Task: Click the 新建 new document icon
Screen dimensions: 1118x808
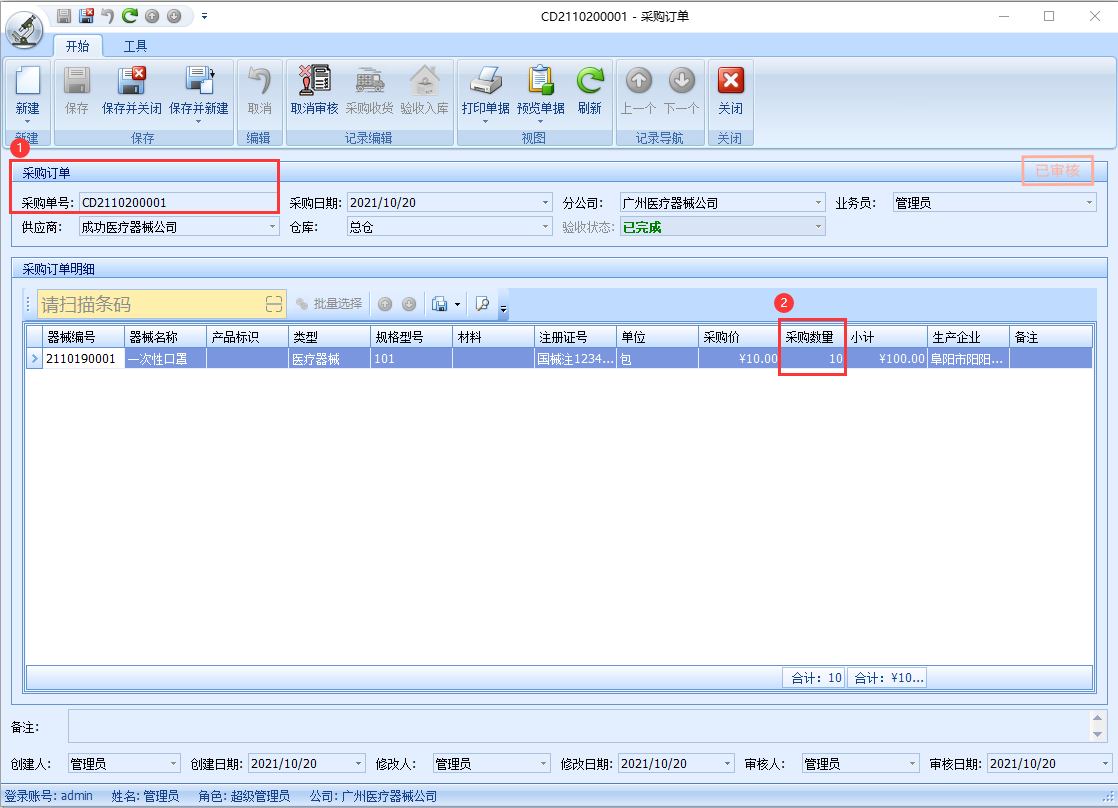Action: [27, 81]
